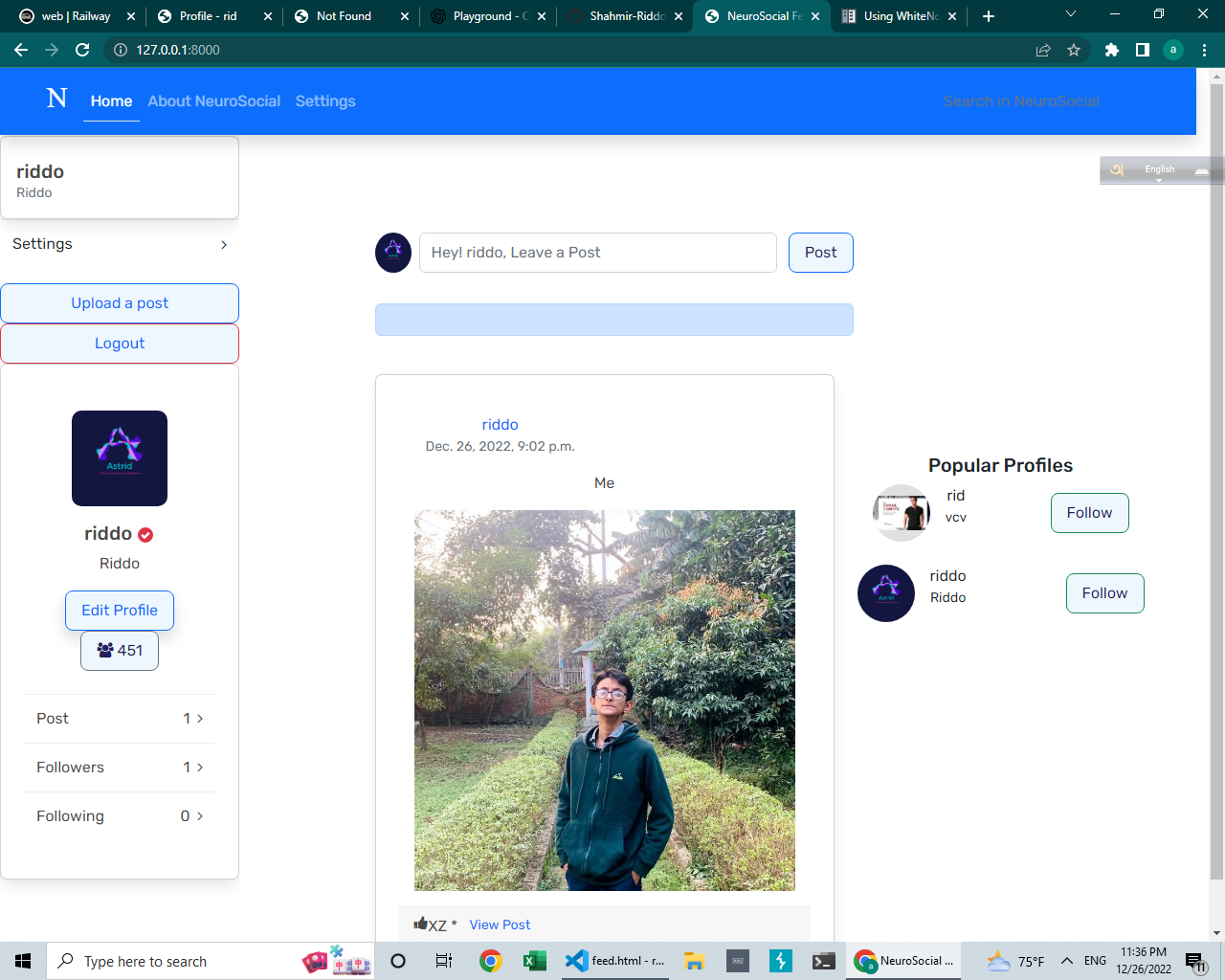Open the View Post link
This screenshot has width=1225, height=980.
[x=500, y=924]
